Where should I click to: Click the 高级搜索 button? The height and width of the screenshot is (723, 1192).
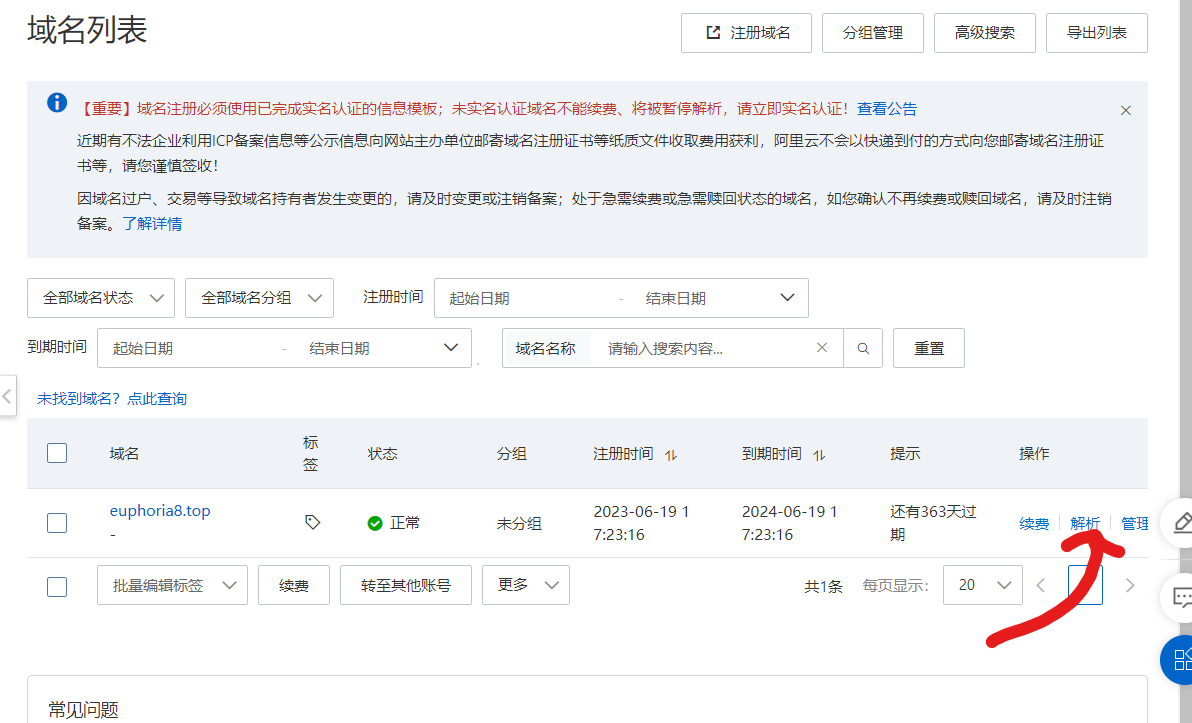[x=984, y=33]
